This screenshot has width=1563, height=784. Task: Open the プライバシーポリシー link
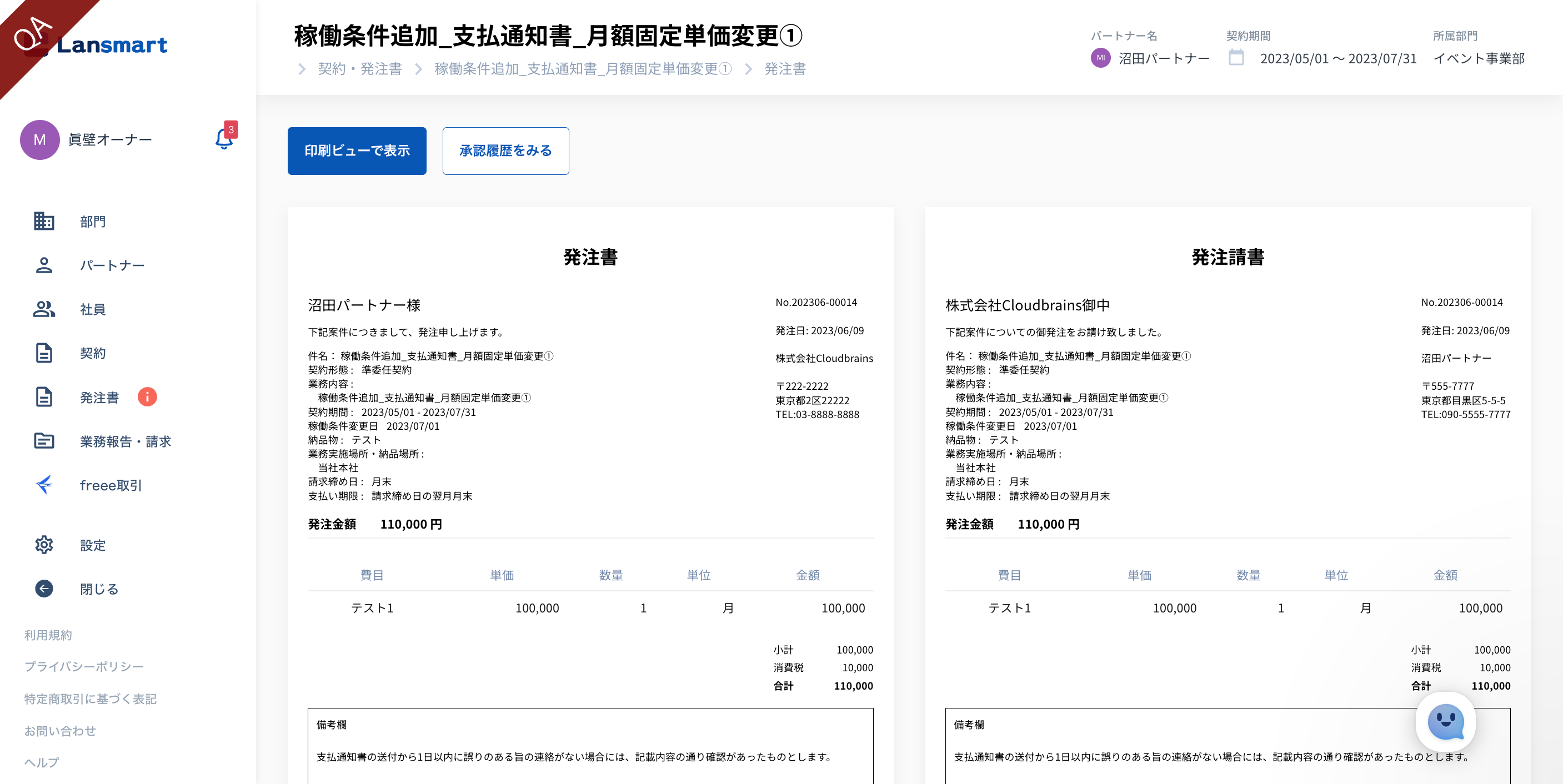point(84,666)
